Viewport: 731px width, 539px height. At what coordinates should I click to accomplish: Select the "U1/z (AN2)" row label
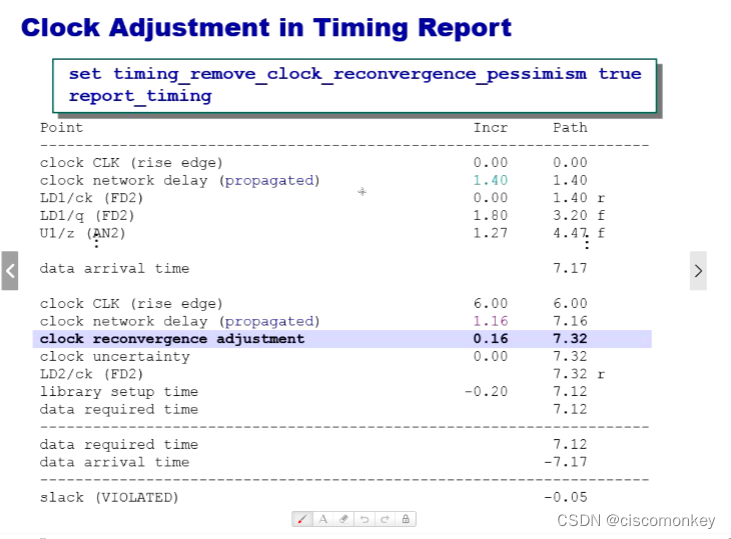click(83, 233)
